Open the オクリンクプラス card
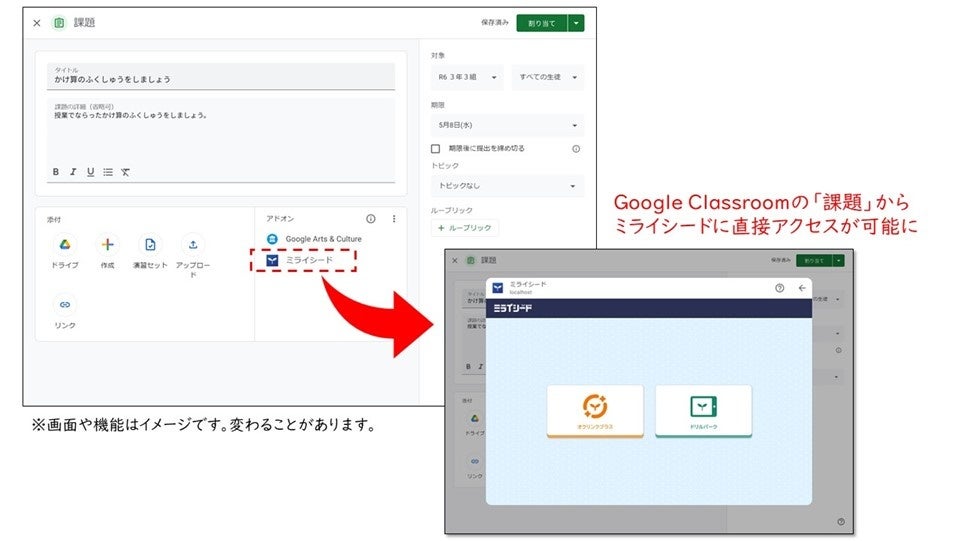Screen dimensions: 961x541 pyautogui.click(x=595, y=411)
